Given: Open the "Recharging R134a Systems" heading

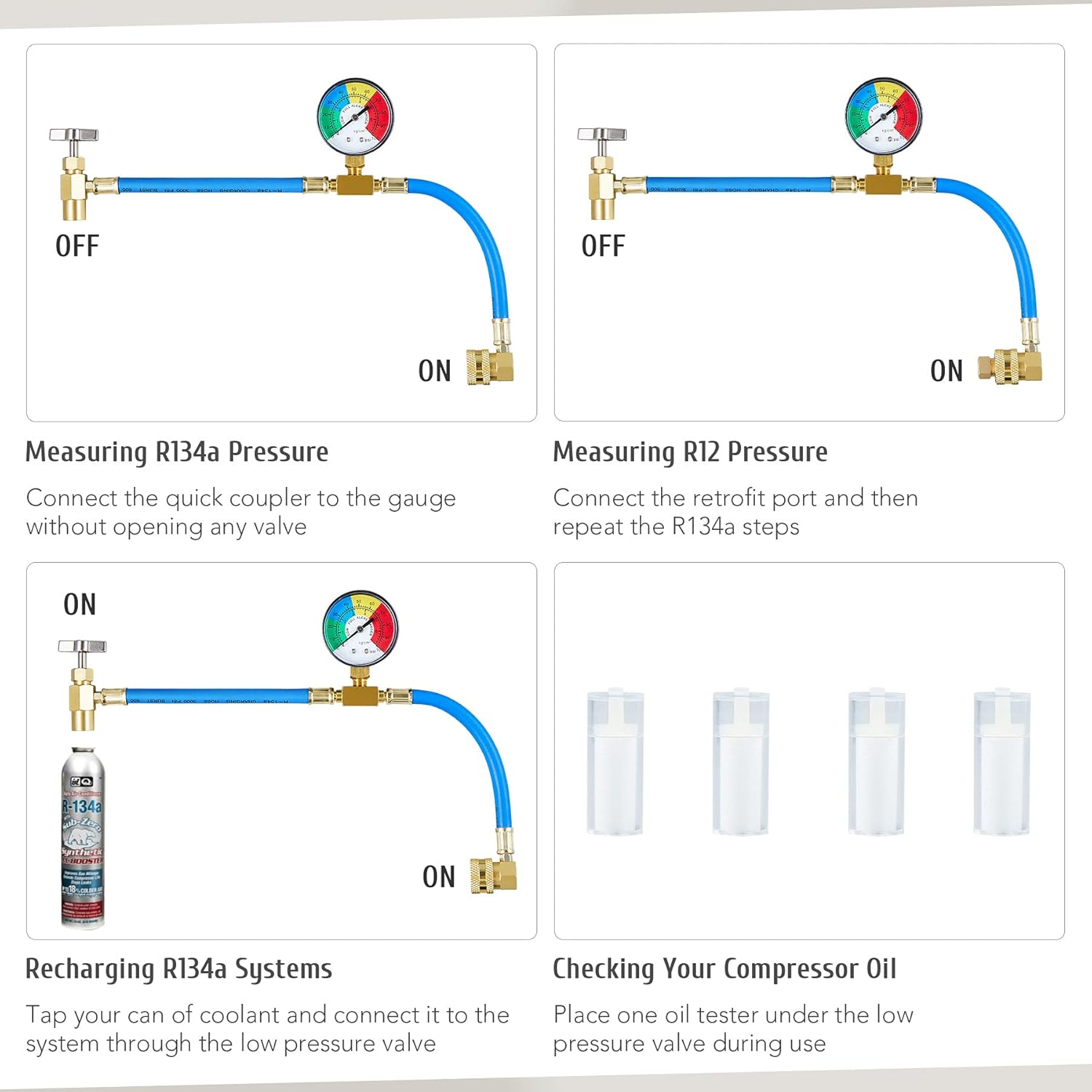Looking at the screenshot, I should [x=179, y=969].
